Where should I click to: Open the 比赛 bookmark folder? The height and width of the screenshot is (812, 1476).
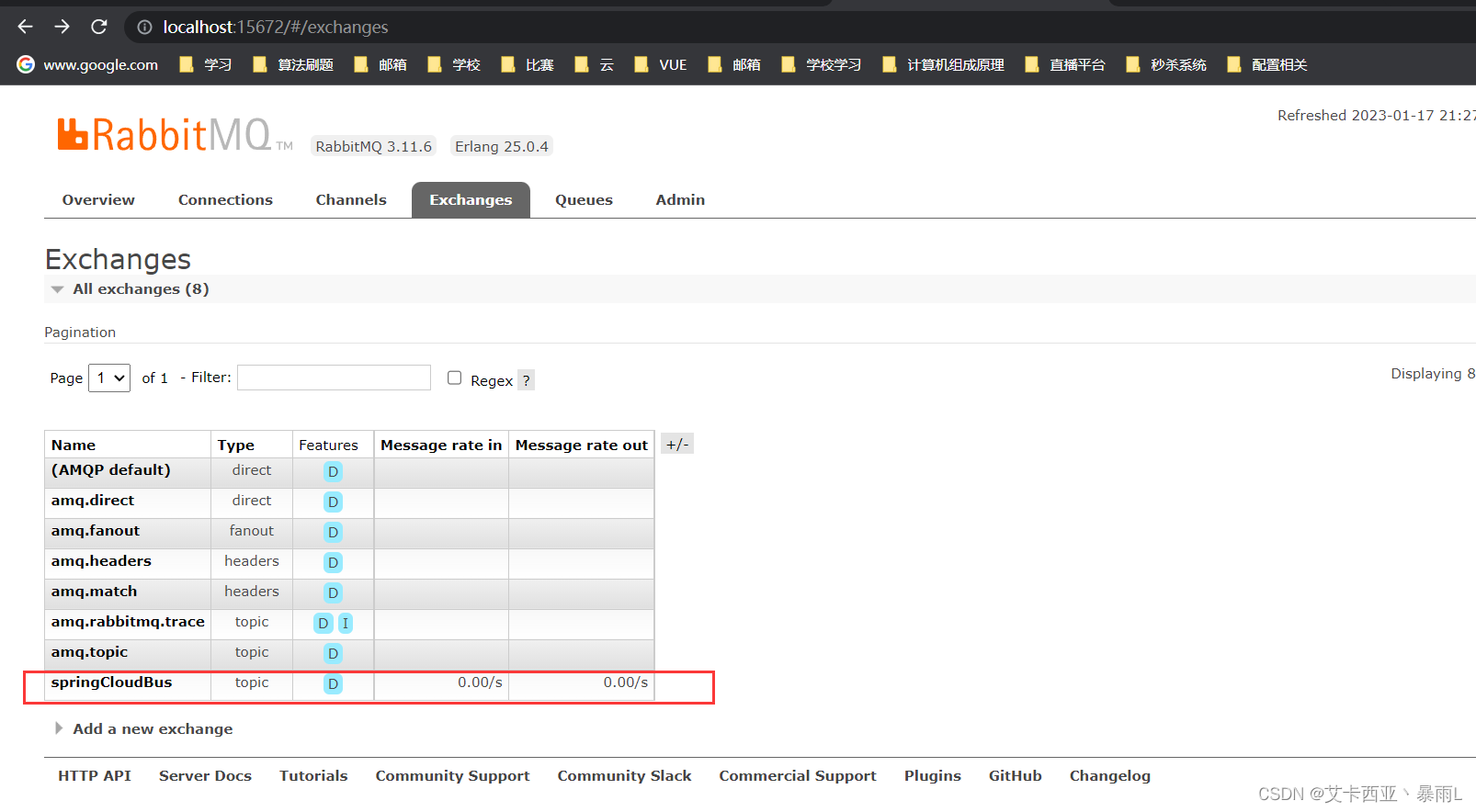click(528, 64)
